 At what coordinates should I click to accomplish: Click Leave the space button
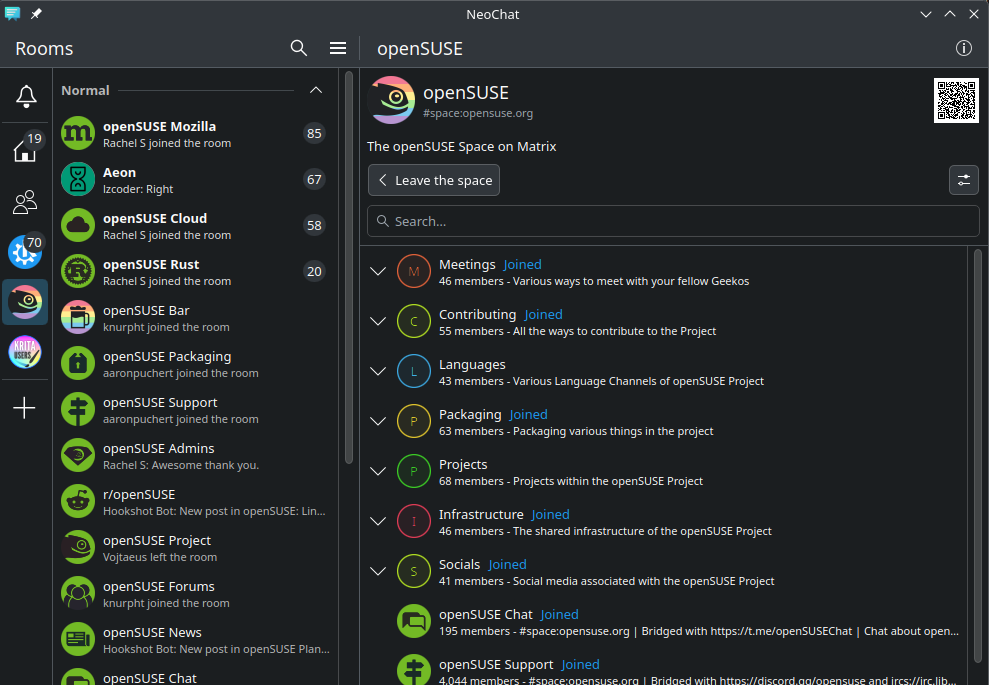pyautogui.click(x=433, y=180)
